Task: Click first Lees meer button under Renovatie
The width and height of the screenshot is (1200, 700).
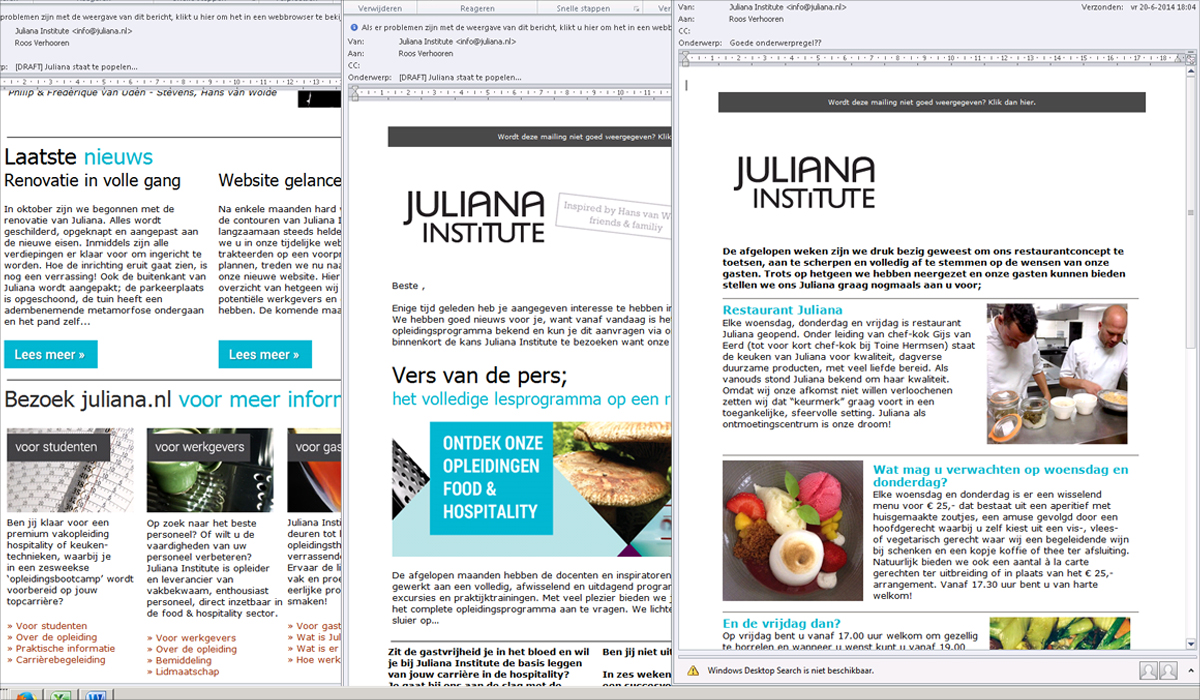Action: pyautogui.click(x=50, y=354)
